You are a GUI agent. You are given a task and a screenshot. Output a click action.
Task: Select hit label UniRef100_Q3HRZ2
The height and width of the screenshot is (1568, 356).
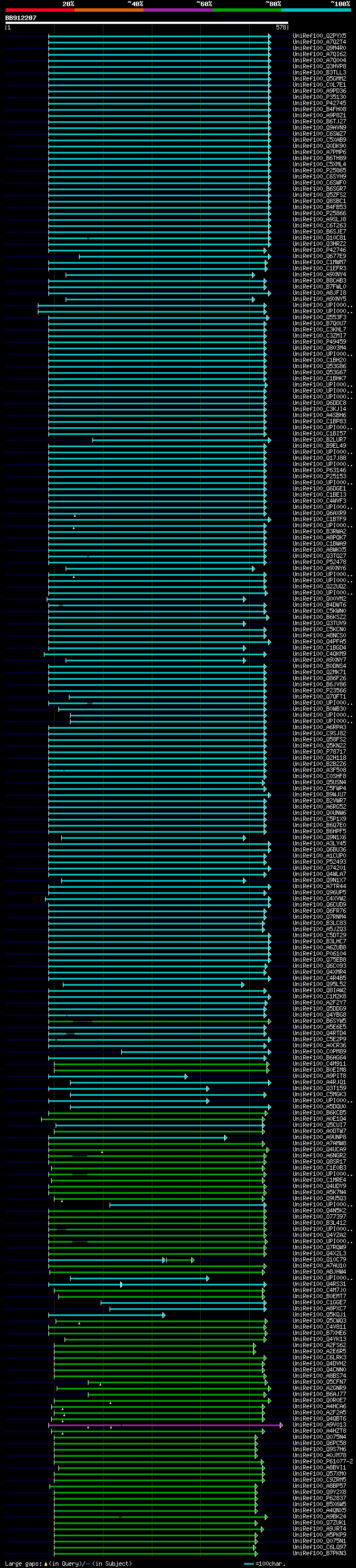coord(319,244)
